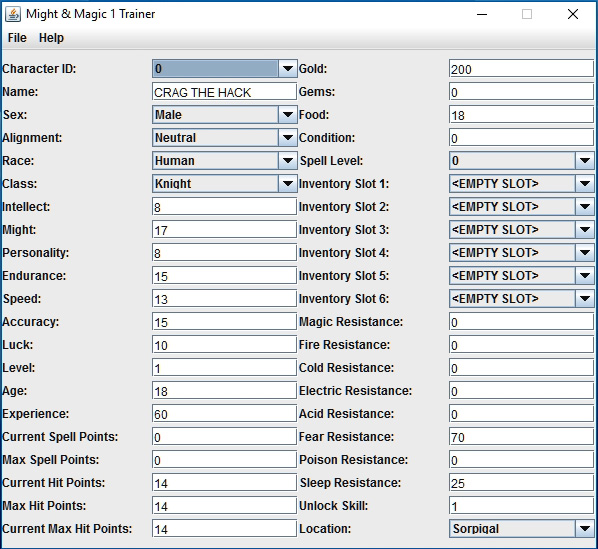Open the Class dropdown showing Knight
The width and height of the screenshot is (598, 549).
[x=225, y=183]
